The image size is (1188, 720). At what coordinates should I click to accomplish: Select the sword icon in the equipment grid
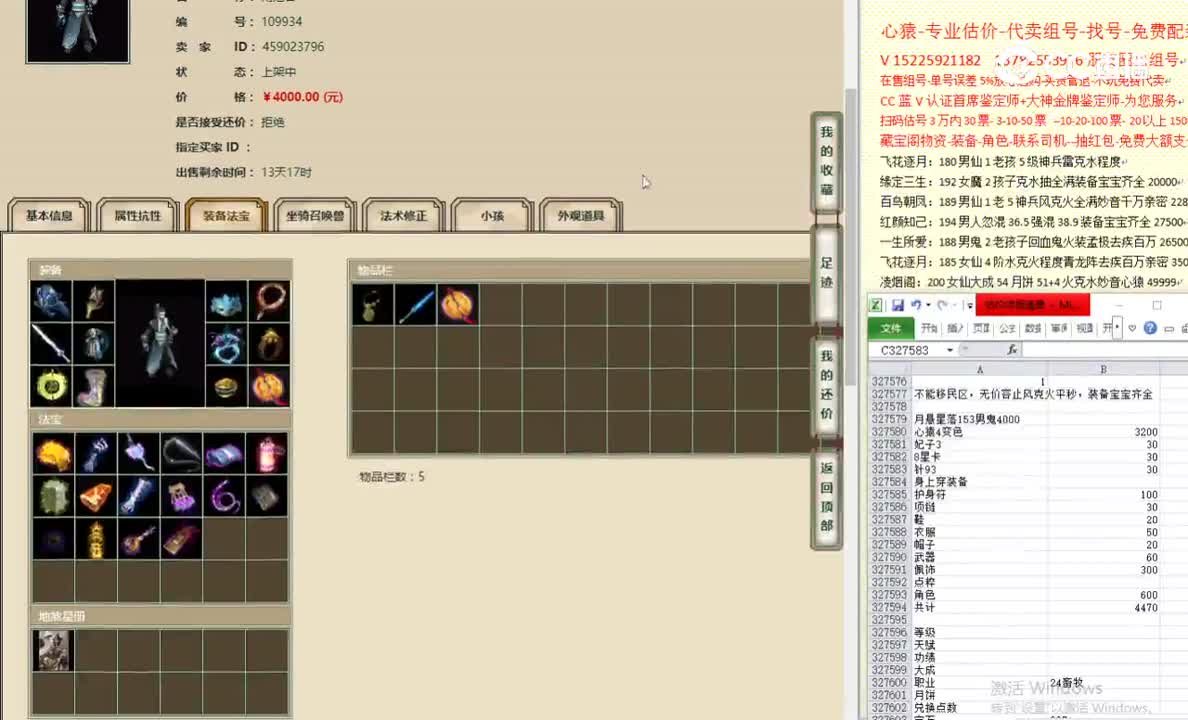pos(51,345)
